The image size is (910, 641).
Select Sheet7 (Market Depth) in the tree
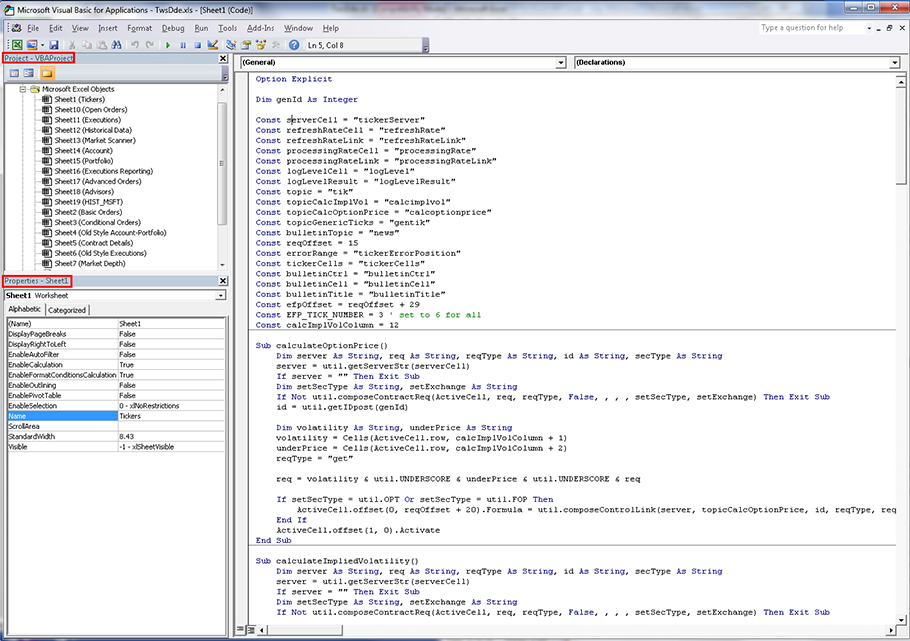89,264
